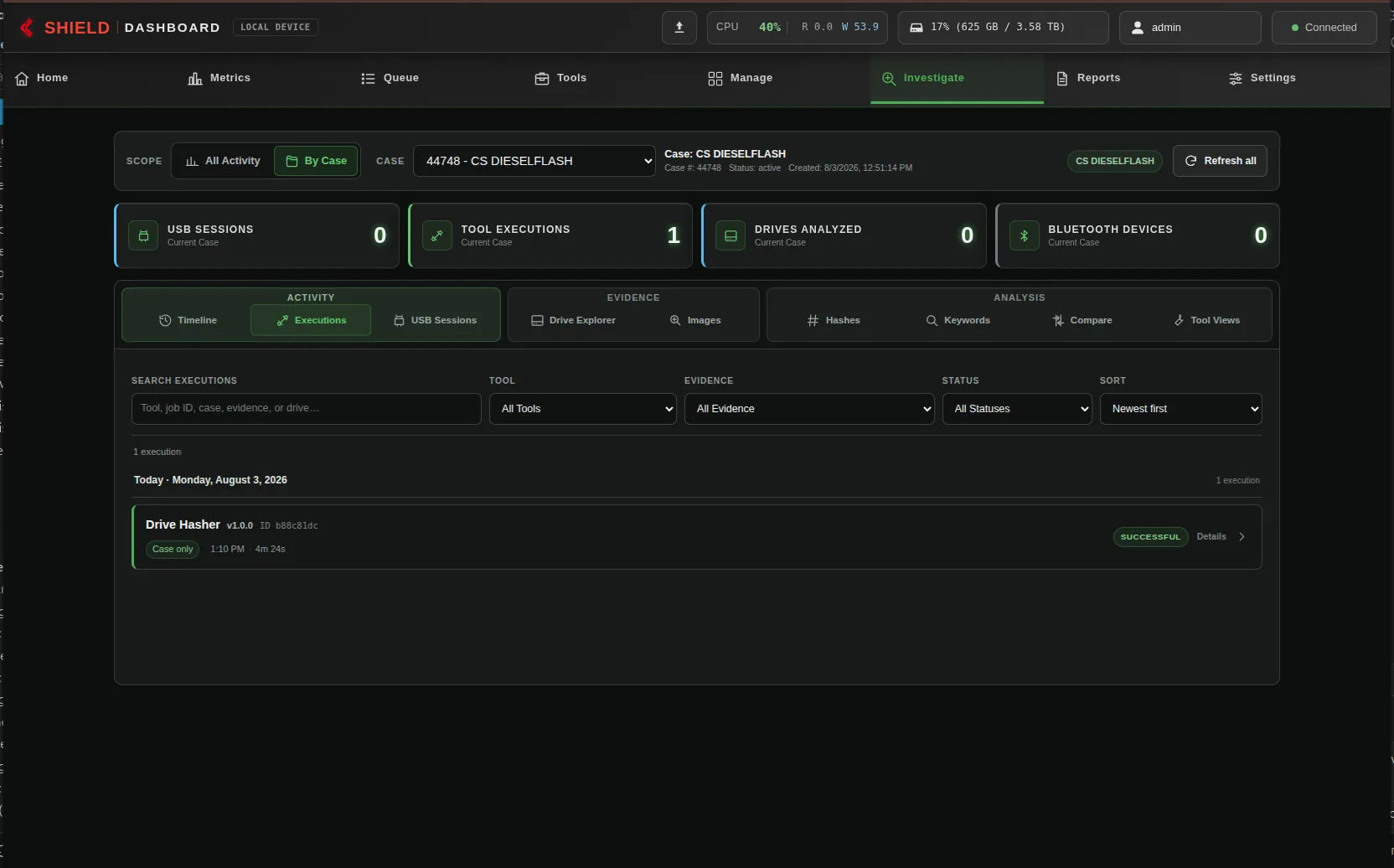The image size is (1394, 868).
Task: Switch to the Executions view tab
Action: (311, 320)
